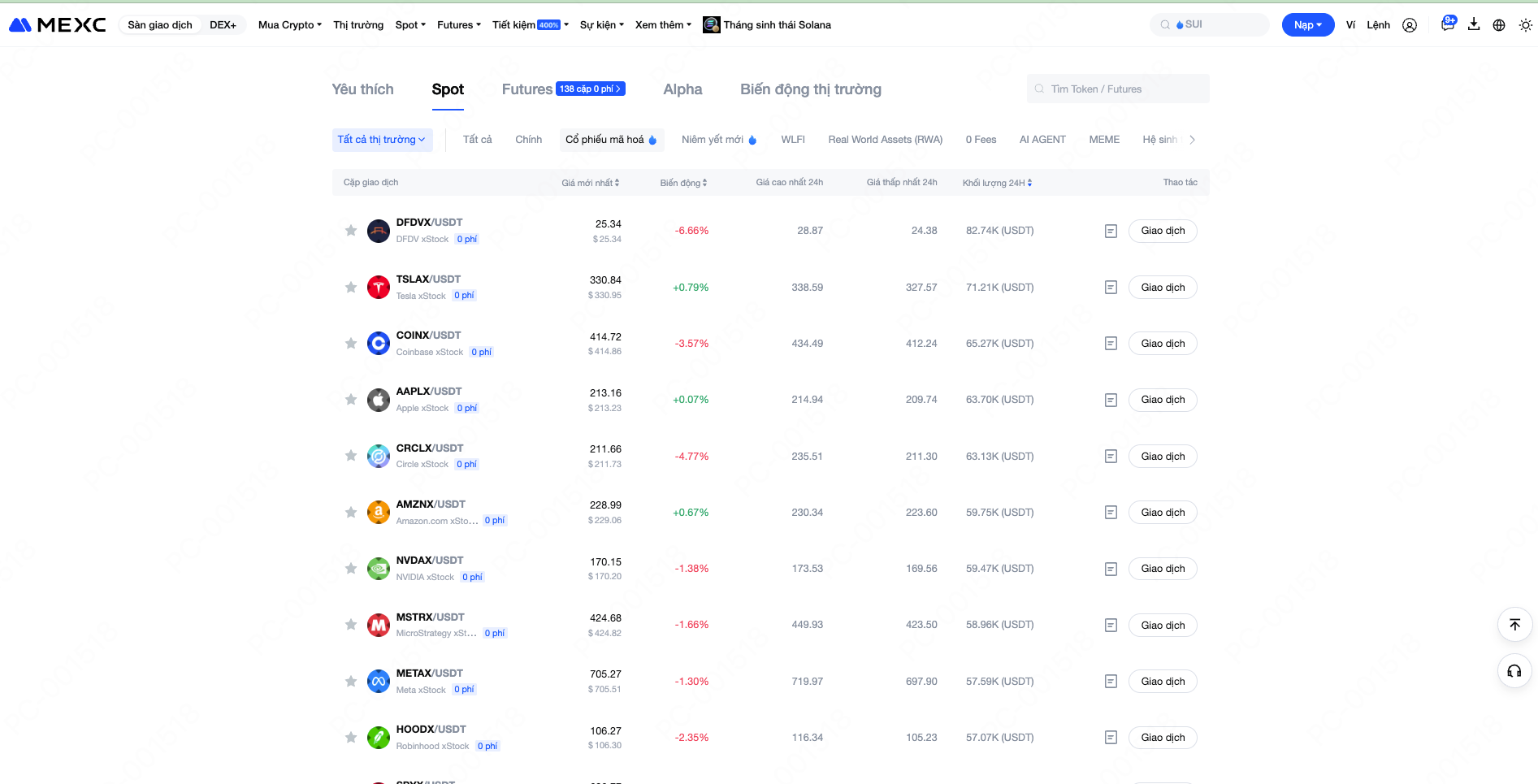1538x784 pixels.
Task: Click the MEXC logo
Action: (x=57, y=25)
